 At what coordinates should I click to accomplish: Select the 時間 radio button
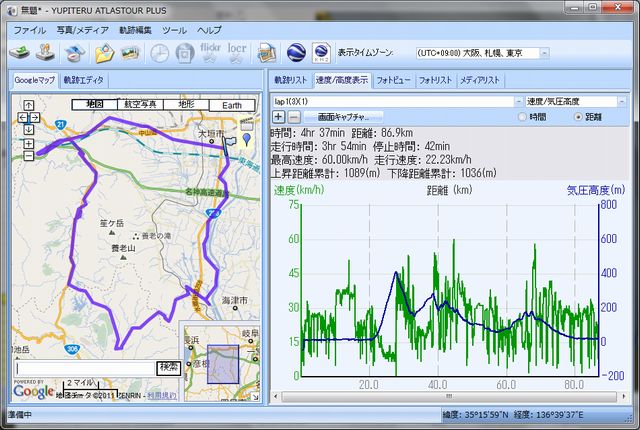pos(522,117)
